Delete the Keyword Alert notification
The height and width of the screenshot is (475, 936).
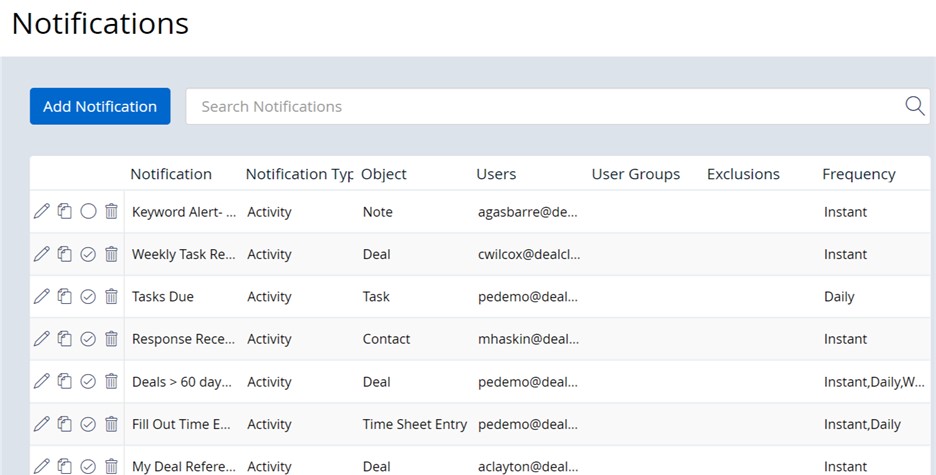[111, 211]
